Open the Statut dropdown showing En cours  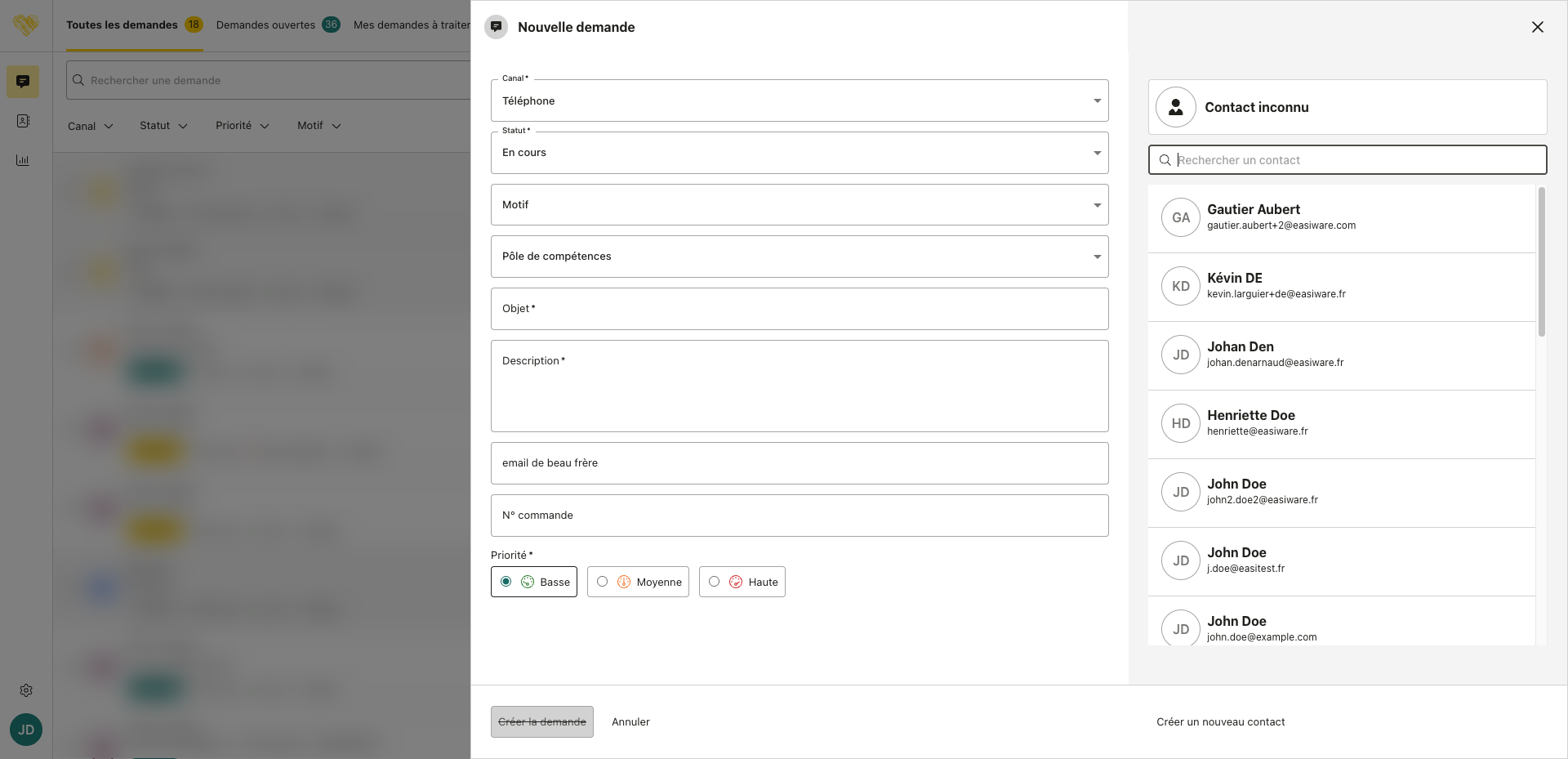tap(799, 153)
